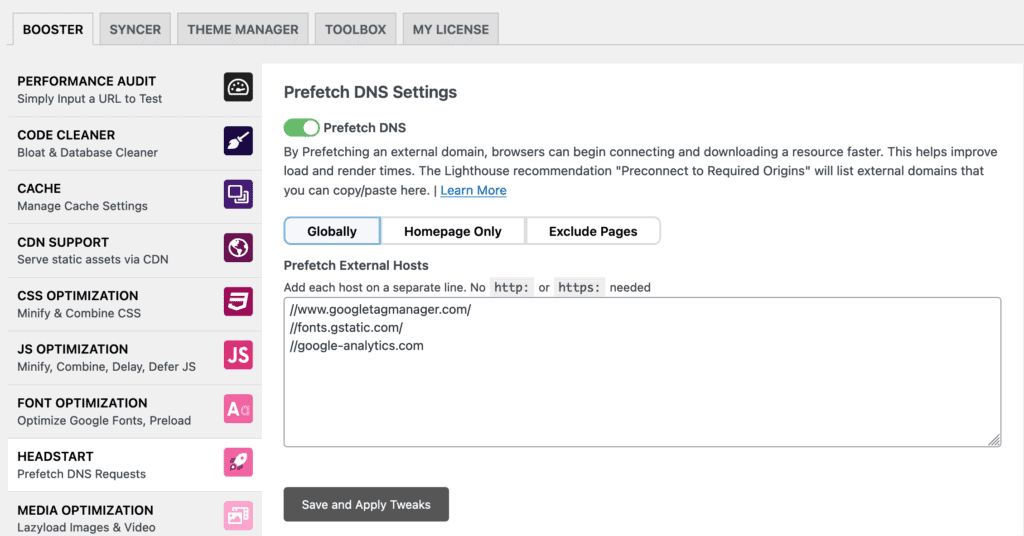Select the Homepage Only option
Screen dimensions: 1024x536
[453, 231]
